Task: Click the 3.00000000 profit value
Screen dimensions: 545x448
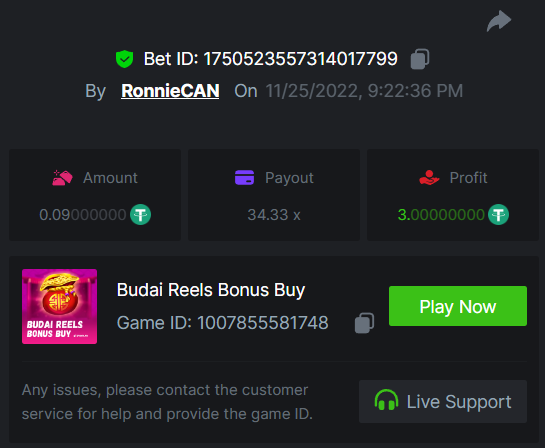Action: pos(441,215)
